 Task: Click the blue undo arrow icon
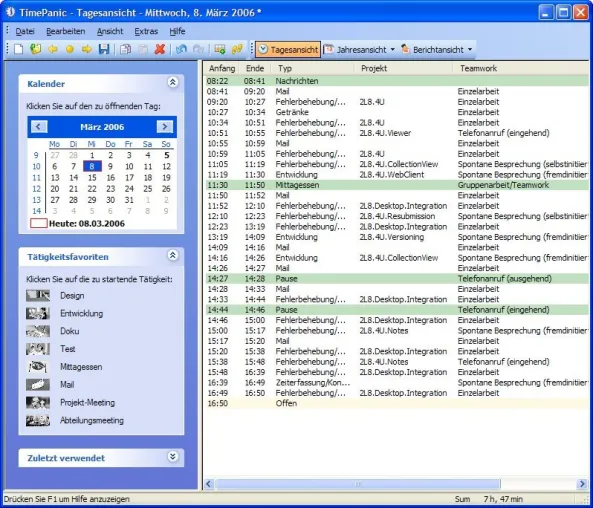[x=181, y=50]
